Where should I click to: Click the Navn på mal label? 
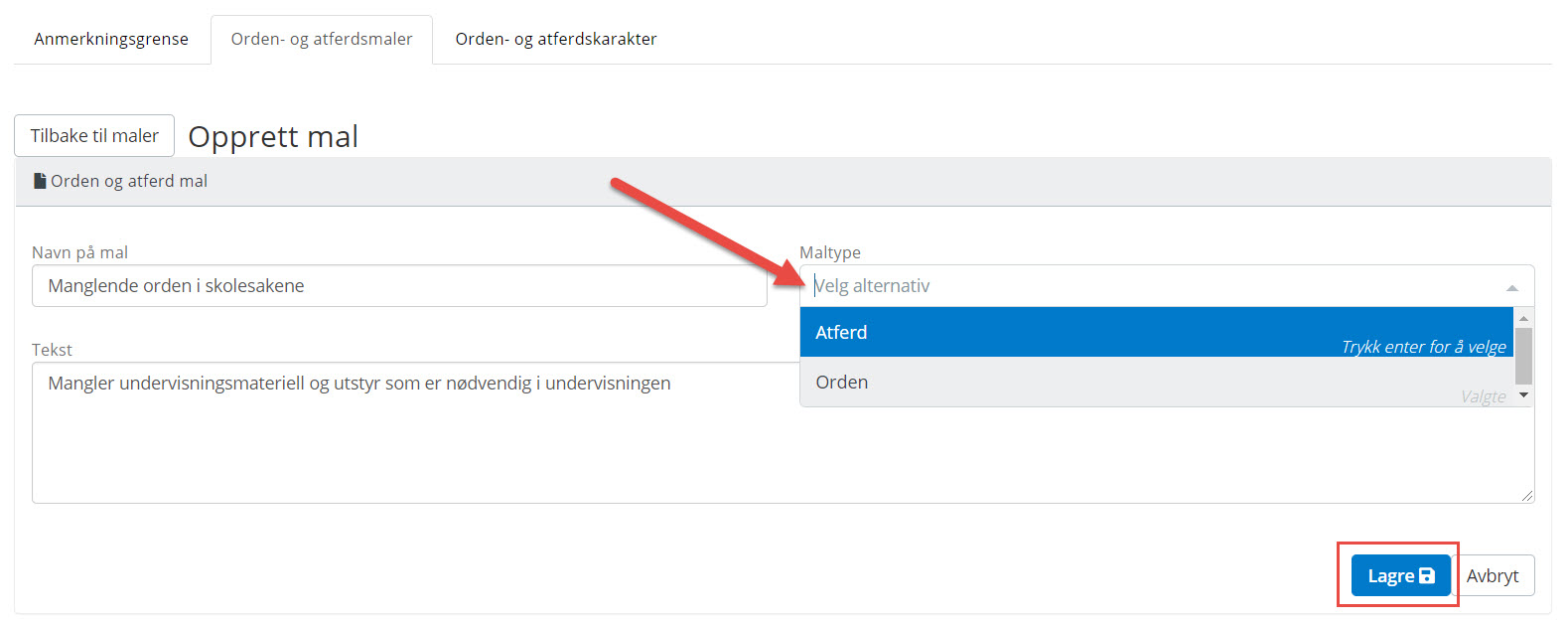(x=79, y=252)
